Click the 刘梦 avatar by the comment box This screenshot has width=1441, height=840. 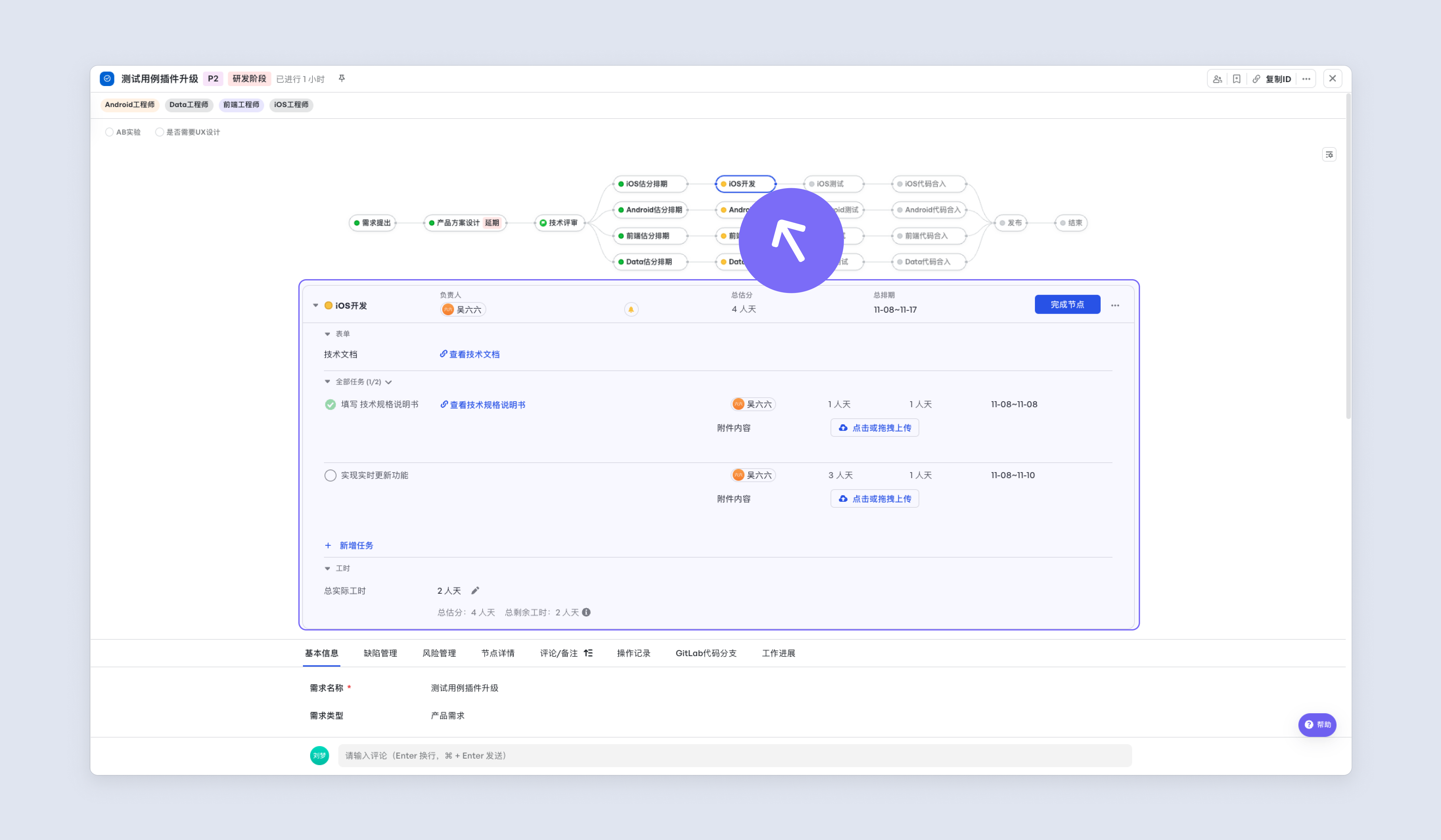pos(319,755)
